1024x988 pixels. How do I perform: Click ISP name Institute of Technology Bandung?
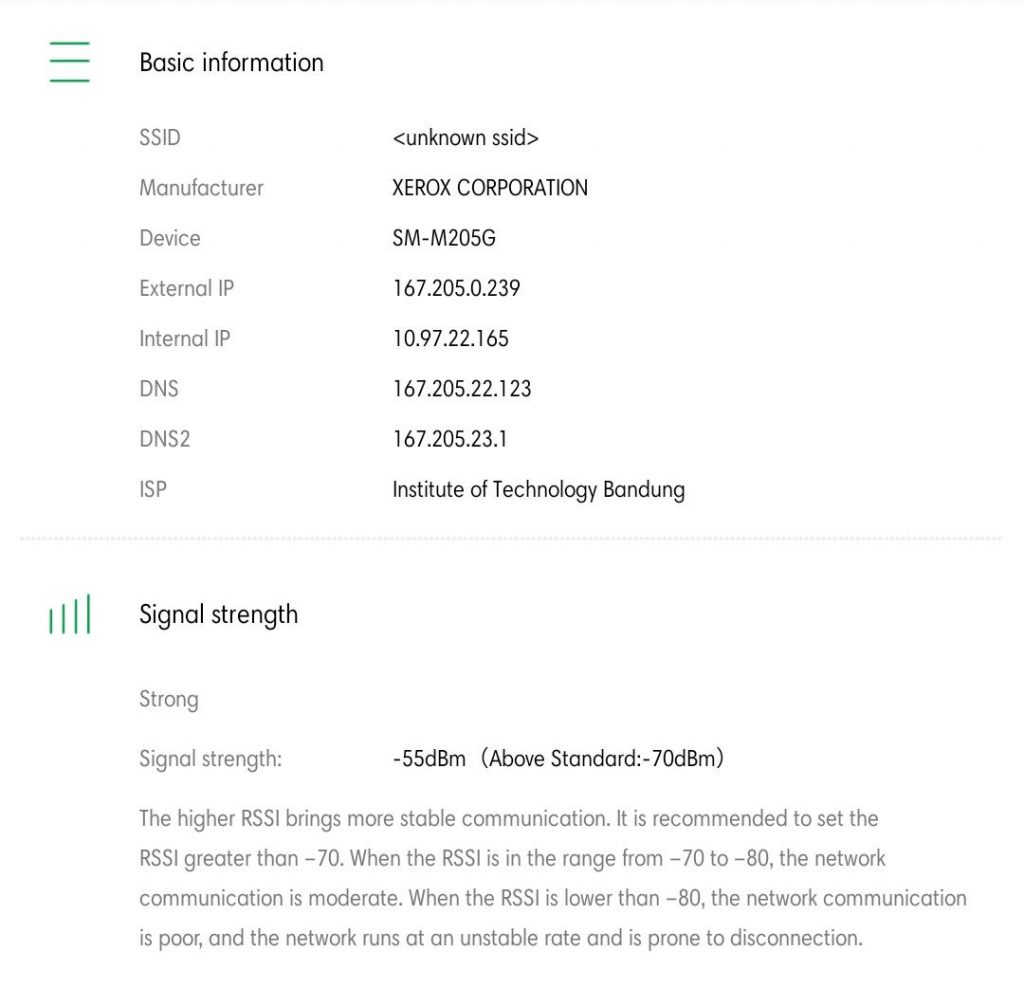538,490
